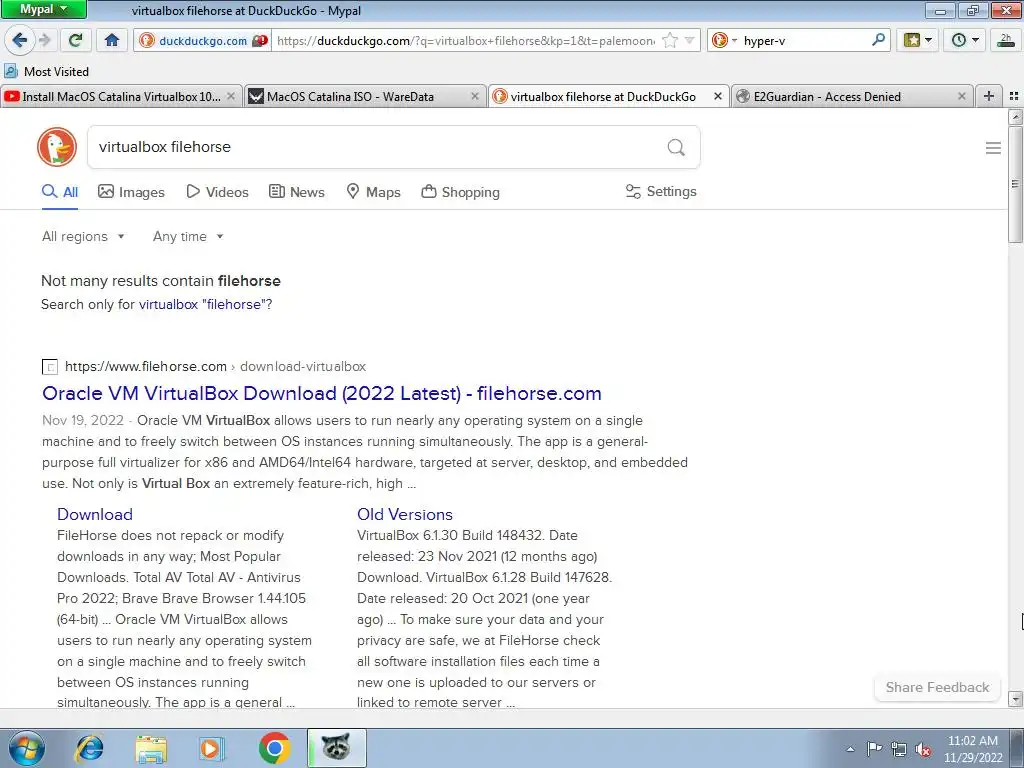
Task: Click the DuckDuckGo duck logo
Action: (57, 147)
